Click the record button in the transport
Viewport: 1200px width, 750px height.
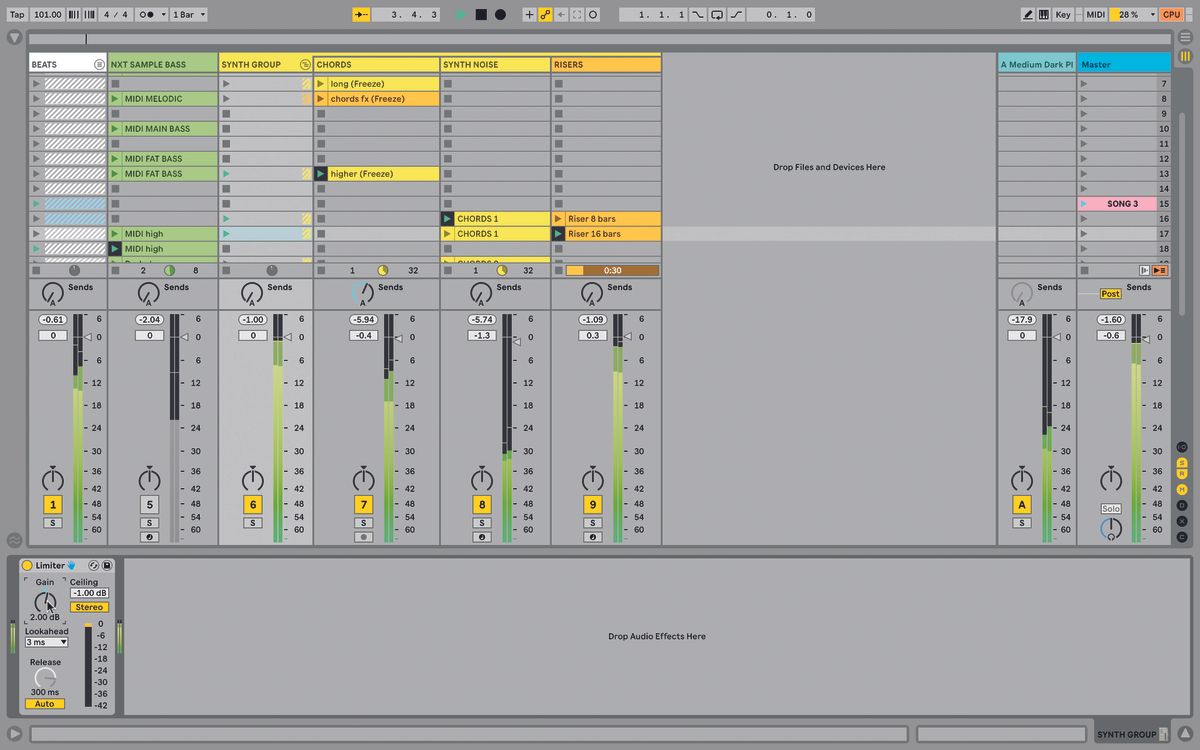pyautogui.click(x=500, y=14)
